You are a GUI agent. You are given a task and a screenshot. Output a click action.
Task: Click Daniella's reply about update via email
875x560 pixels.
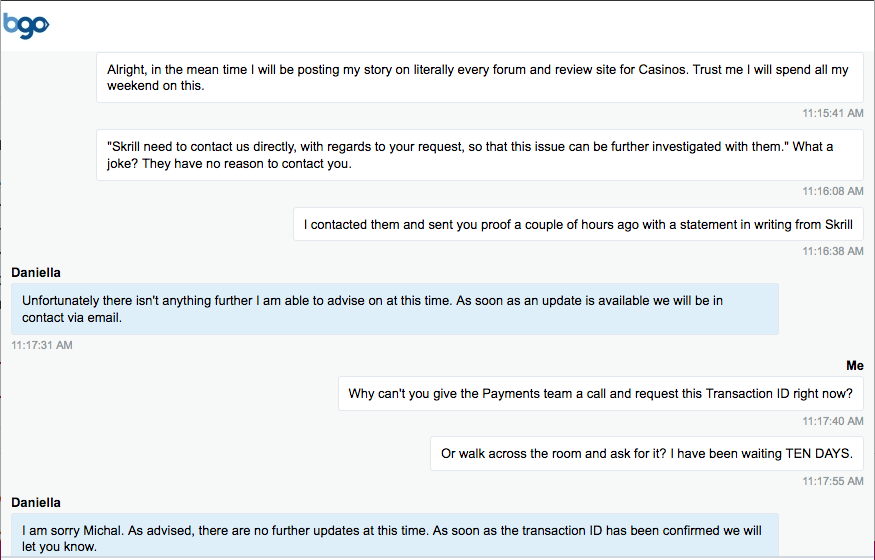coord(395,309)
